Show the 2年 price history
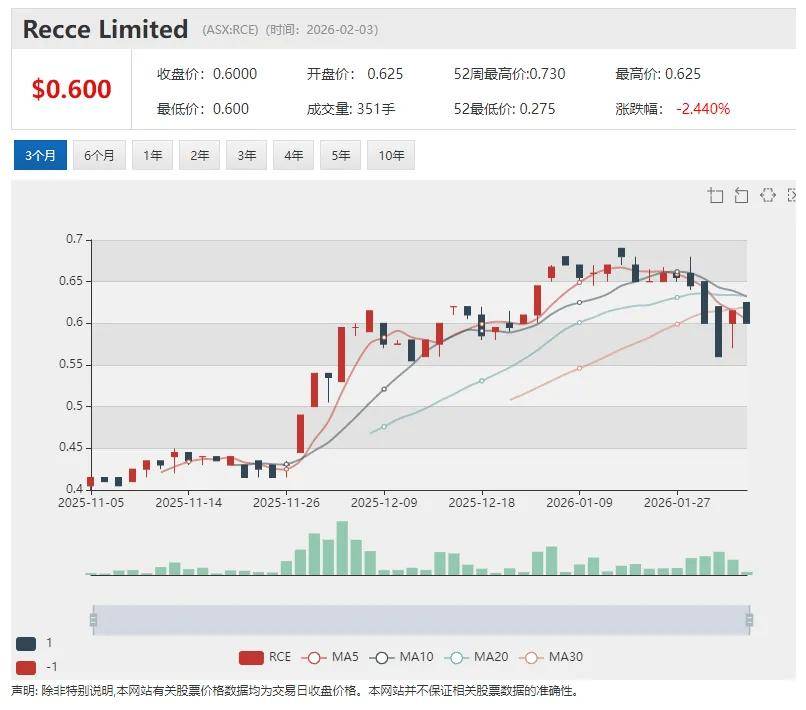Screen dimensions: 806x710 (199, 155)
